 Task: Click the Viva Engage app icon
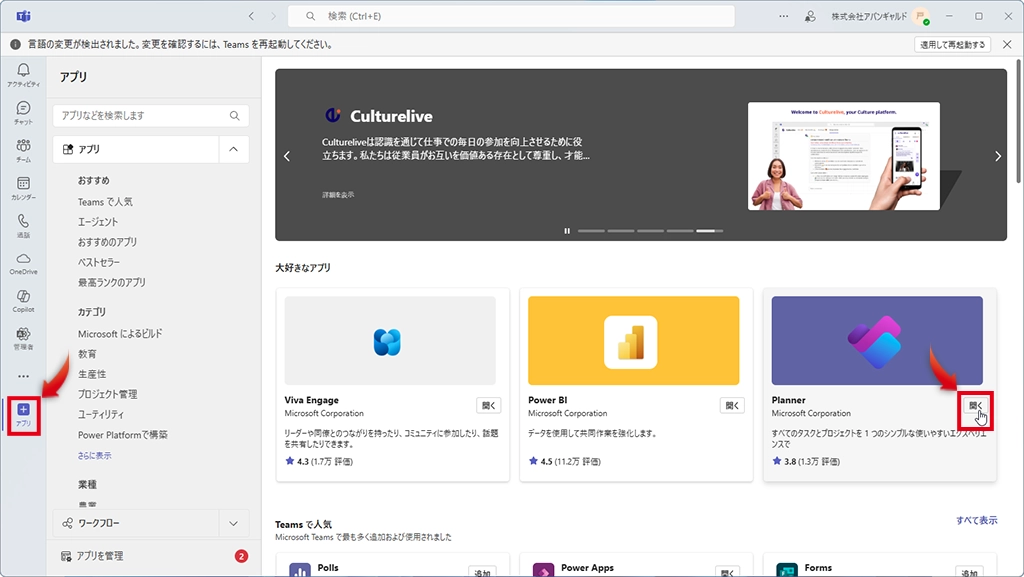coord(387,342)
